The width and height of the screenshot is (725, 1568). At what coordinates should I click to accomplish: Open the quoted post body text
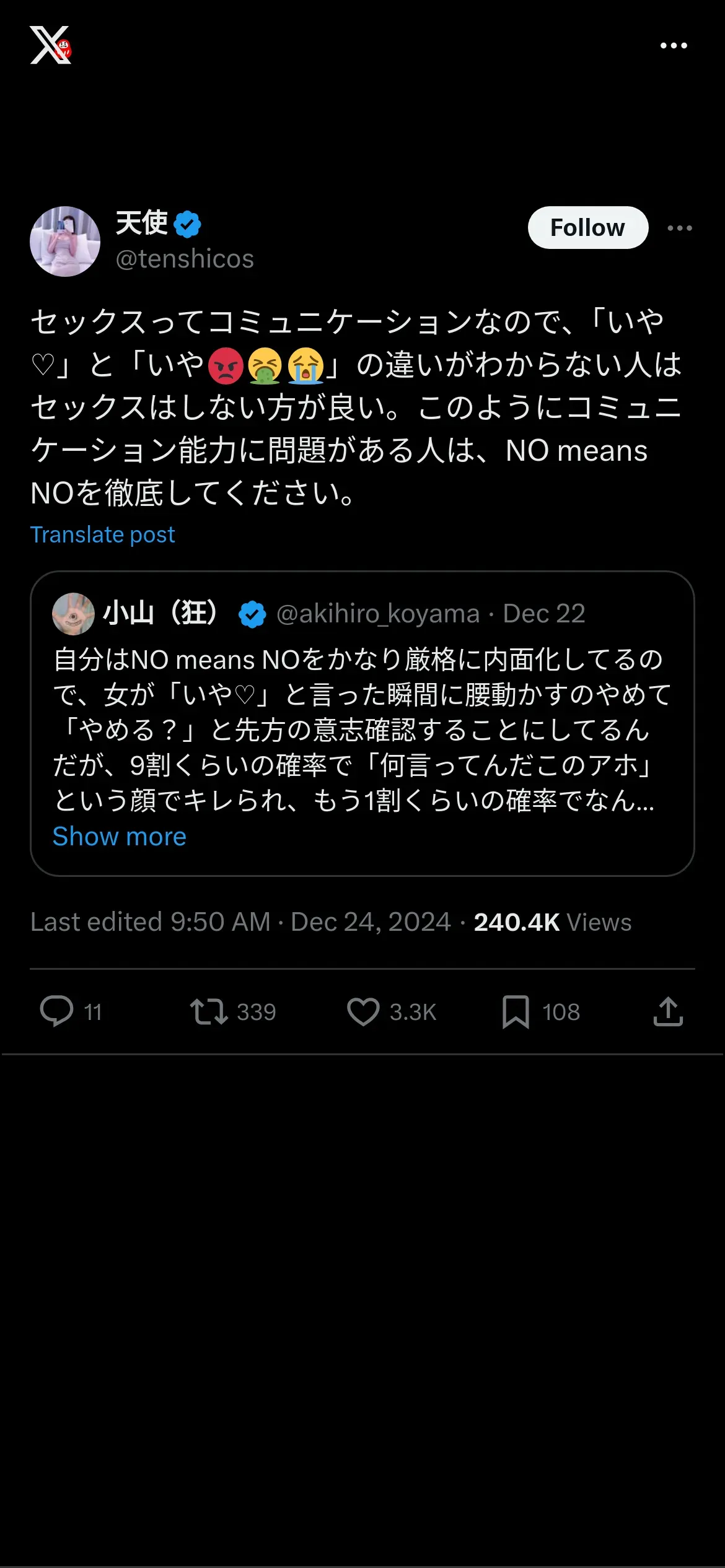click(x=362, y=730)
